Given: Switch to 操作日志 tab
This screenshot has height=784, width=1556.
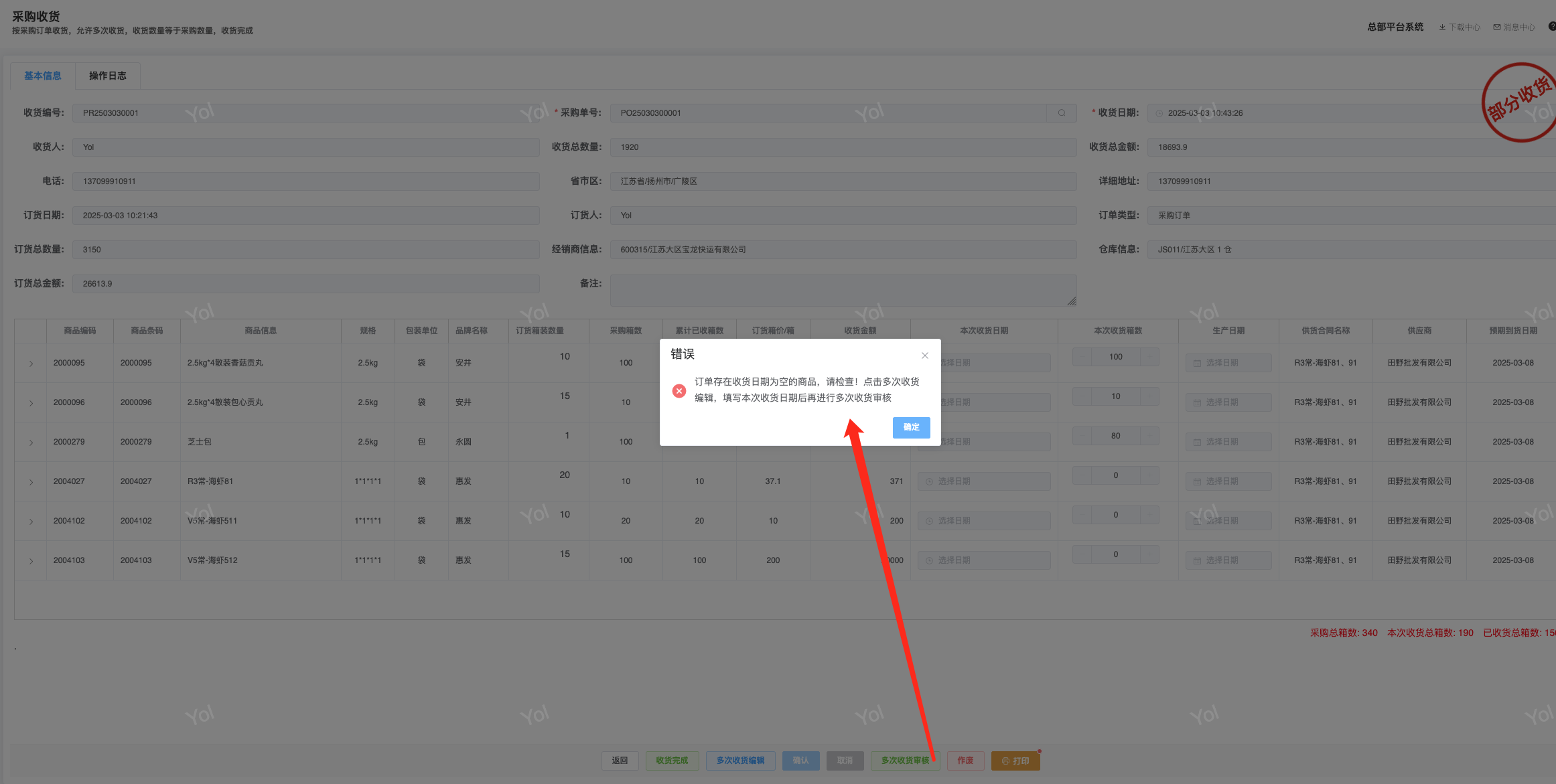Looking at the screenshot, I should coord(108,76).
